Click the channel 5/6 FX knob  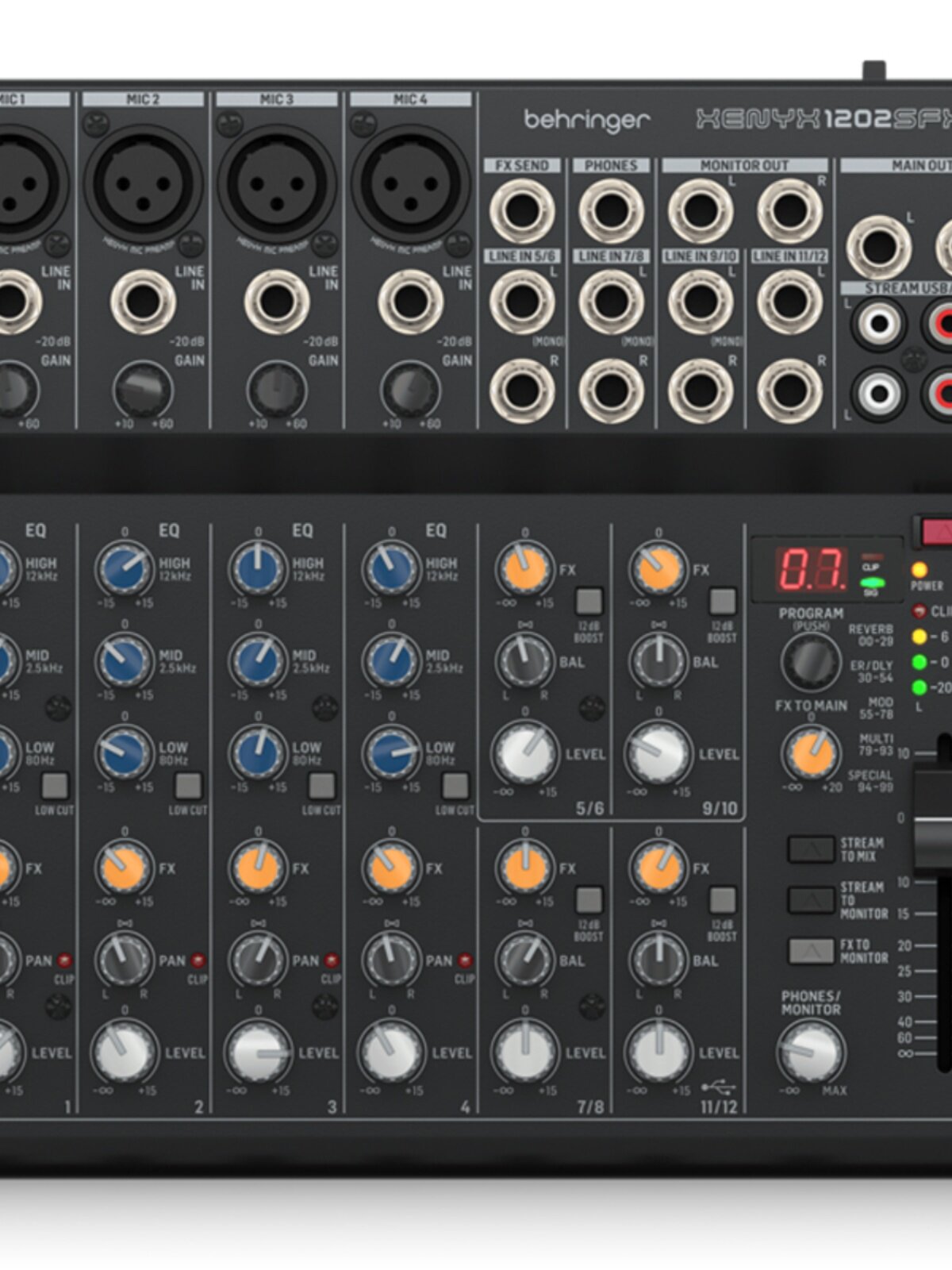pos(524,570)
